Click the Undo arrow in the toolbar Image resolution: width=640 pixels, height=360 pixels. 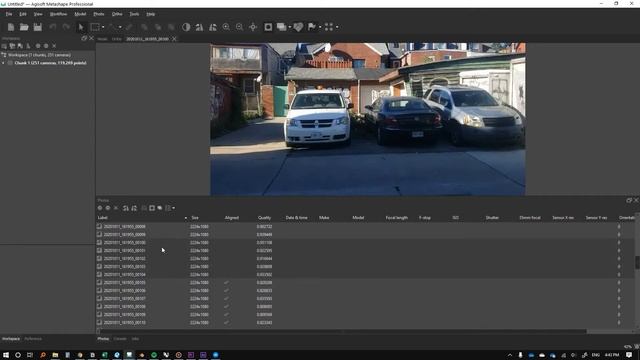(x=53, y=27)
